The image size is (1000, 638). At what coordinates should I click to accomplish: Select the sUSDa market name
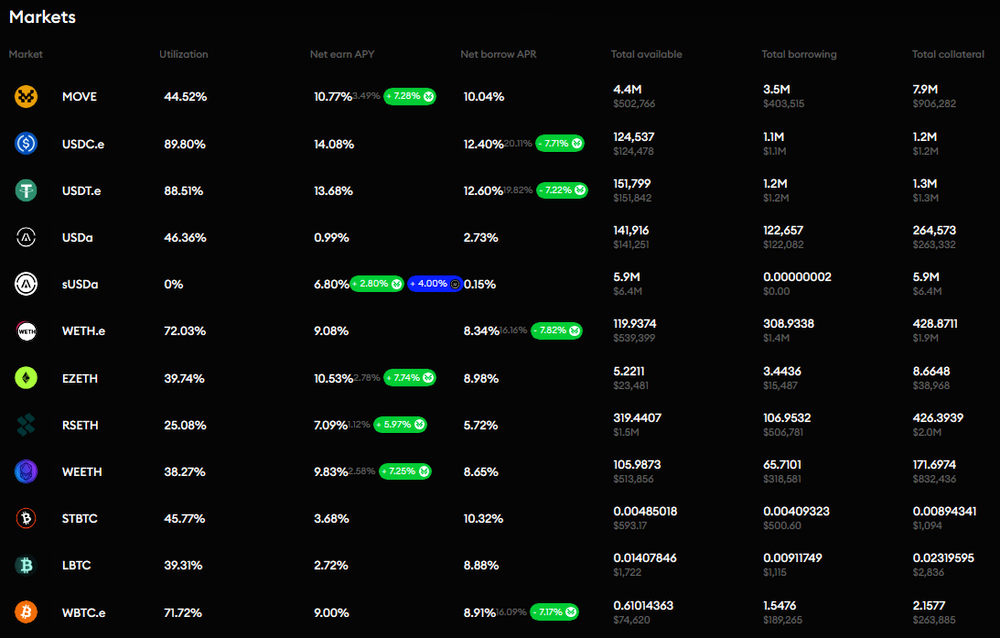pyautogui.click(x=81, y=283)
